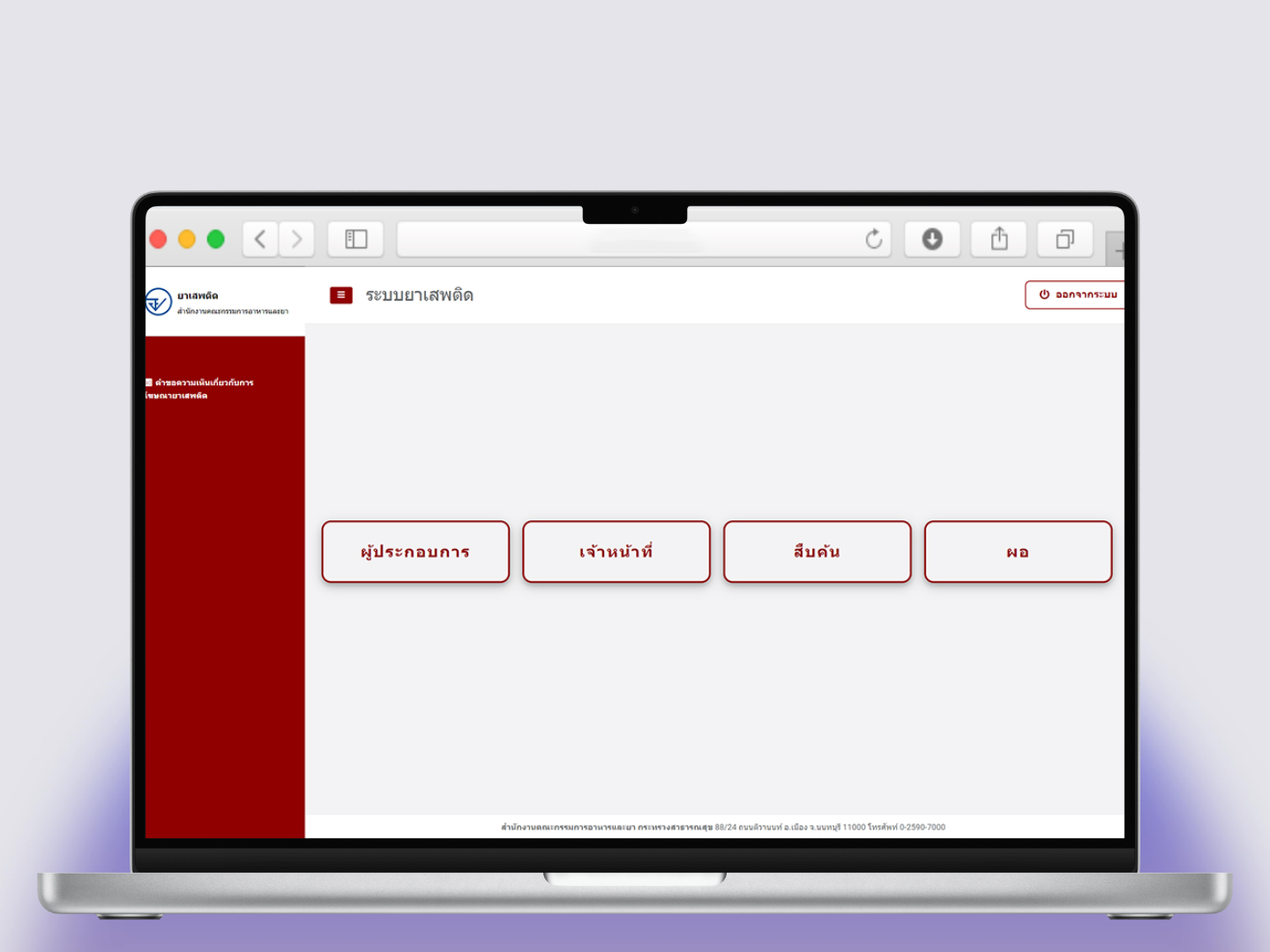1270x952 pixels.
Task: Click the FDA logo in sidebar header
Action: 159,302
